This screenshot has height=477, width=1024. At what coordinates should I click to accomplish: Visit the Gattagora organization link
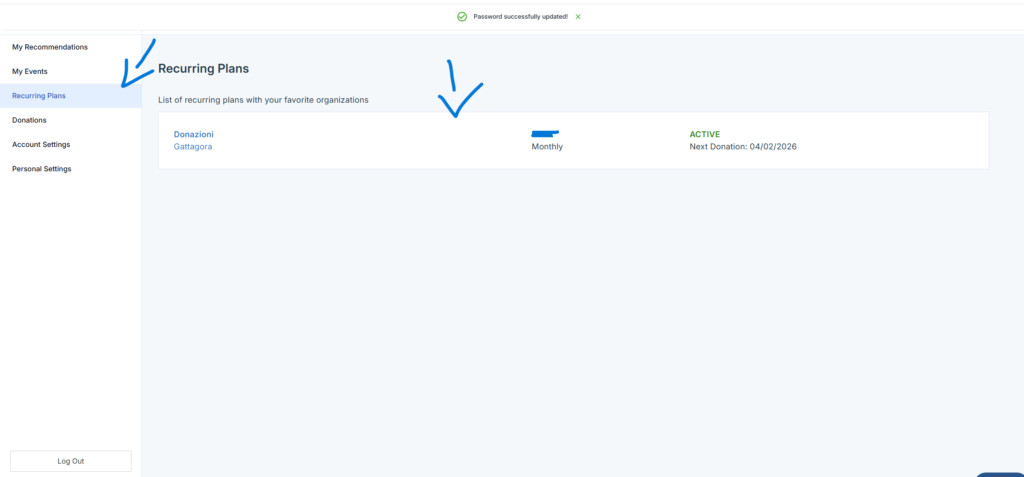[193, 147]
